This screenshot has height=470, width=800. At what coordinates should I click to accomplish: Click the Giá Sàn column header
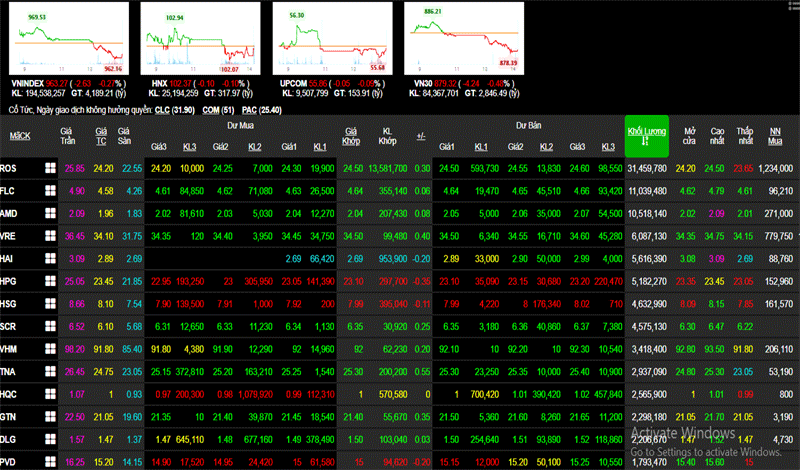coord(124,136)
